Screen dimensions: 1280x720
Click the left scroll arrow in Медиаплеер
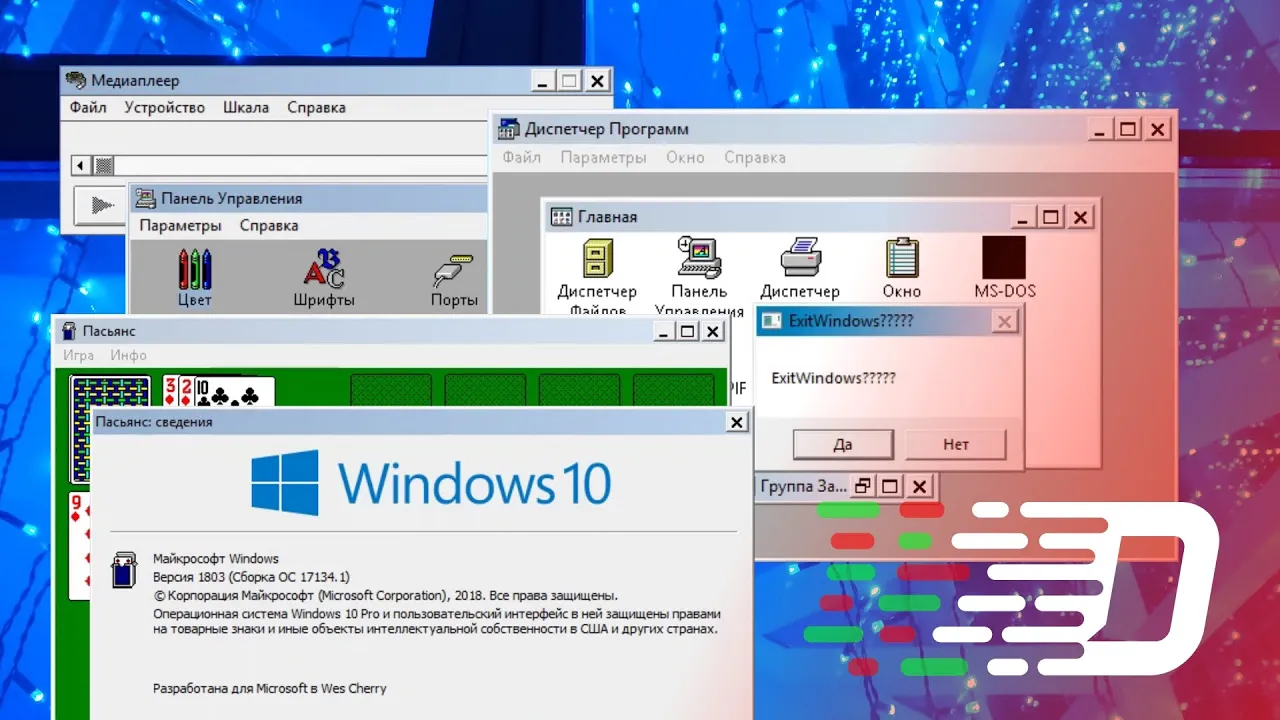81,166
